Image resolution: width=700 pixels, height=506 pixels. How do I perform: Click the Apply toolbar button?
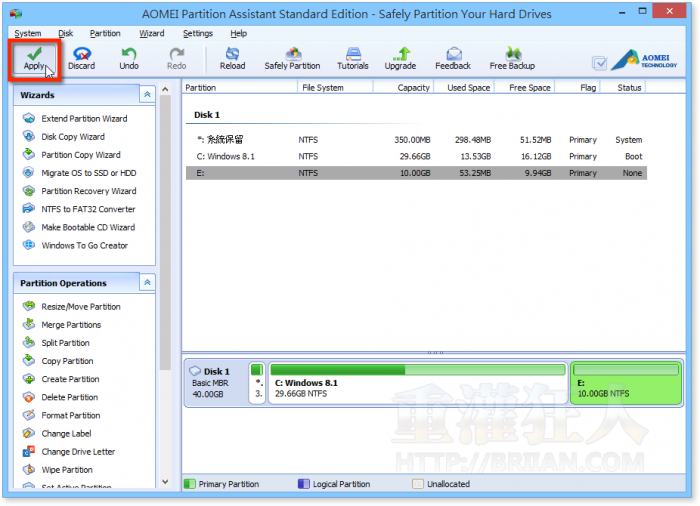click(34, 58)
